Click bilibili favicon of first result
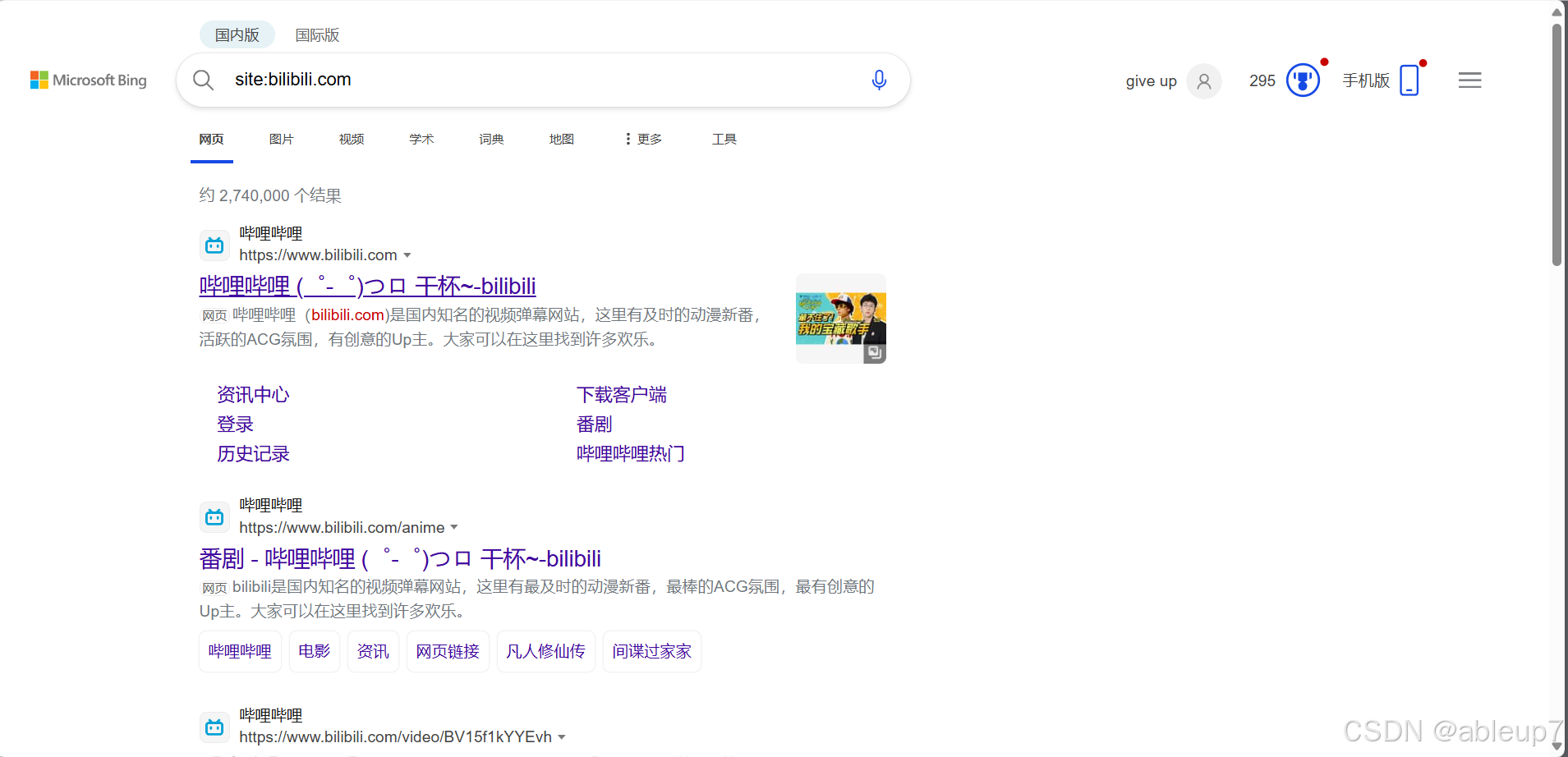Screen dimensions: 1568x757 point(214,245)
